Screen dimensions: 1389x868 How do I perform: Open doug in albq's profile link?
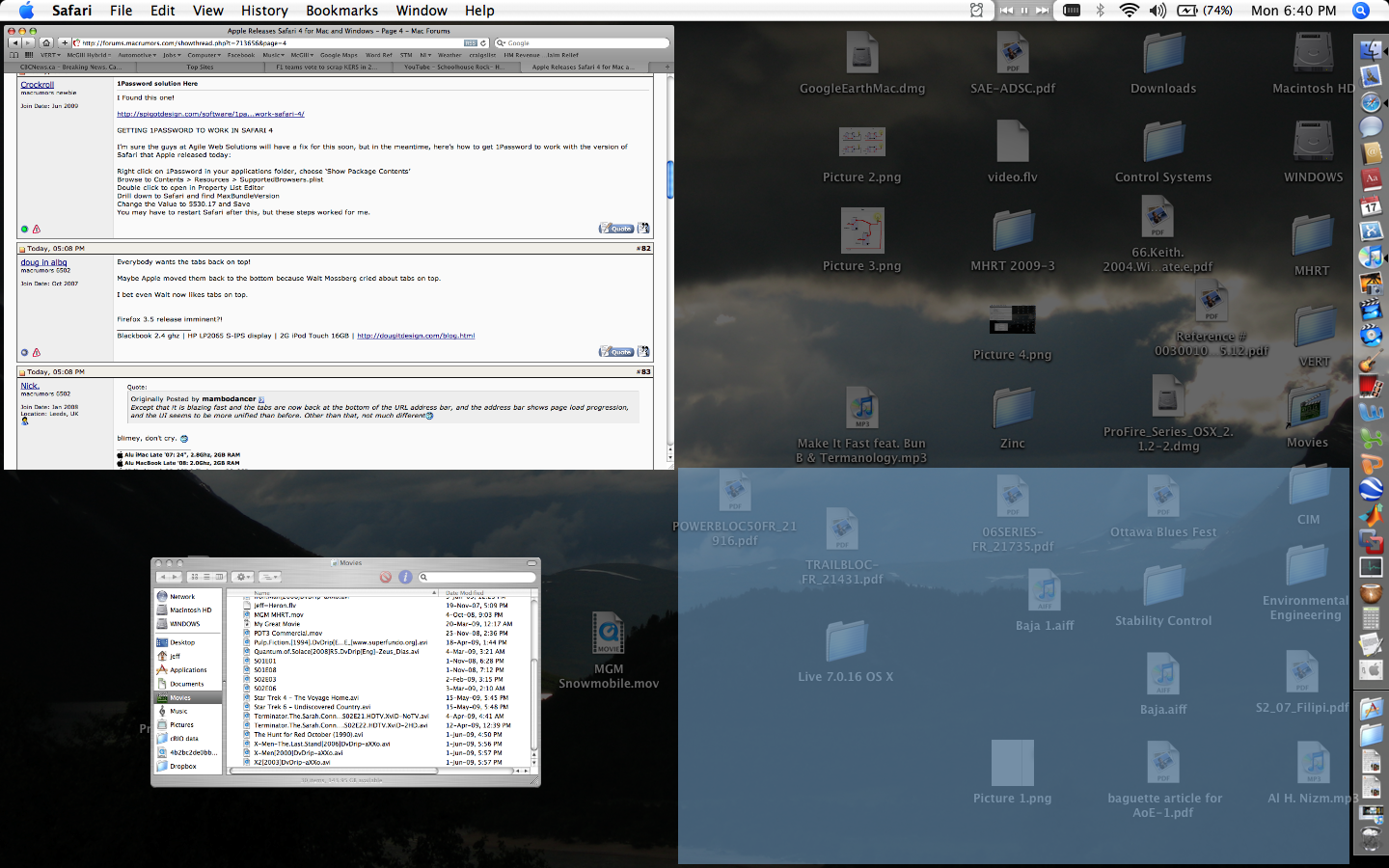pos(44,262)
